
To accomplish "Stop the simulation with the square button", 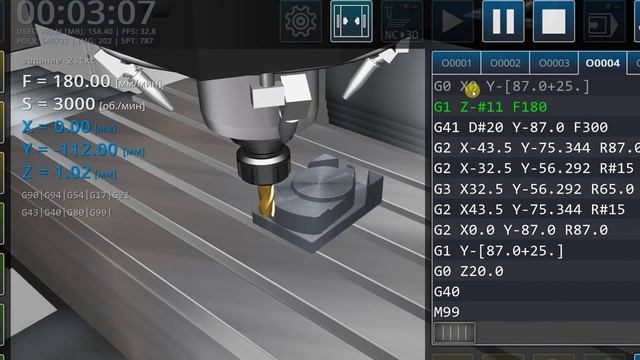I will [553, 21].
